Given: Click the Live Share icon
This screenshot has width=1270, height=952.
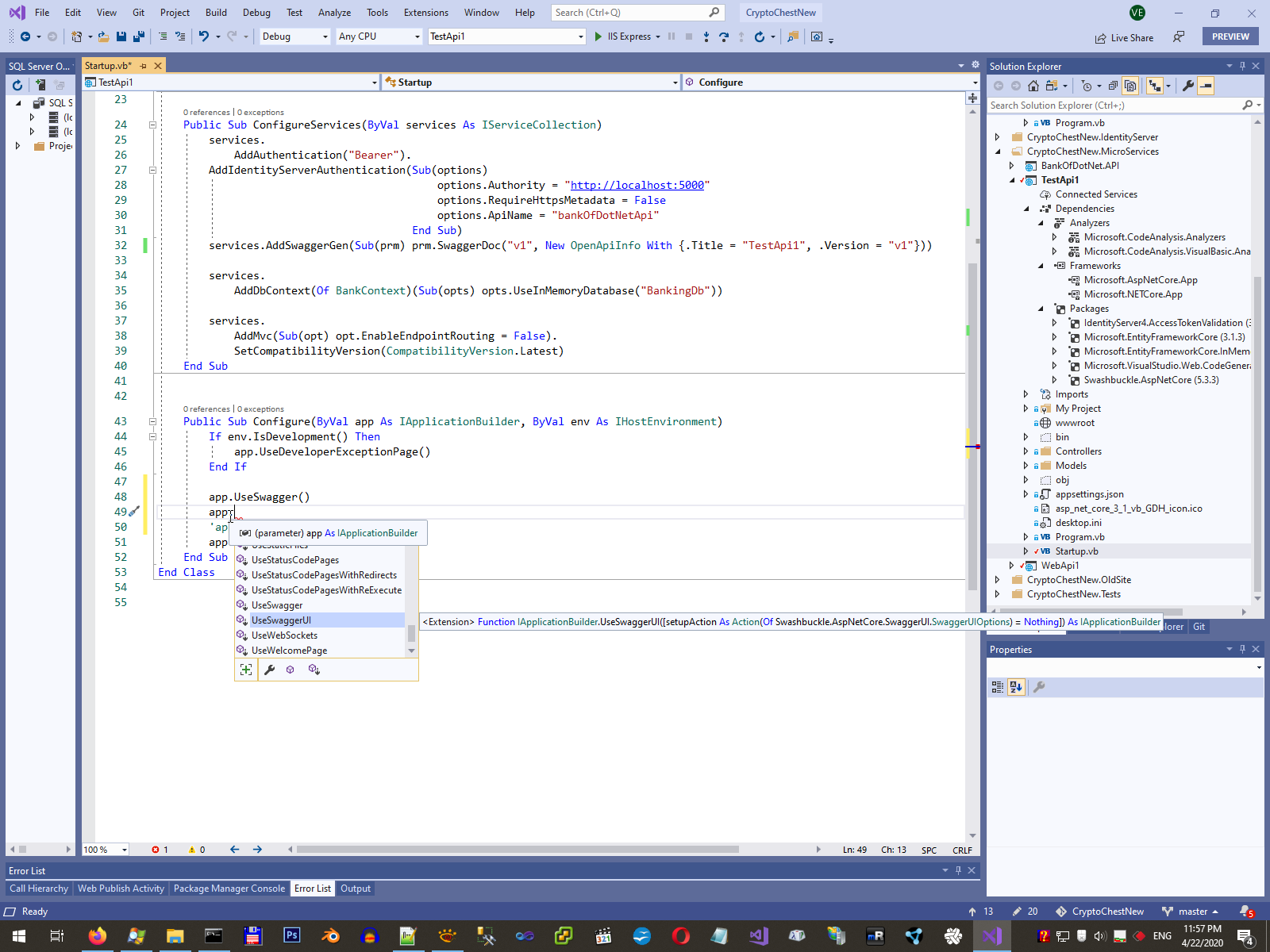Looking at the screenshot, I should [1100, 37].
